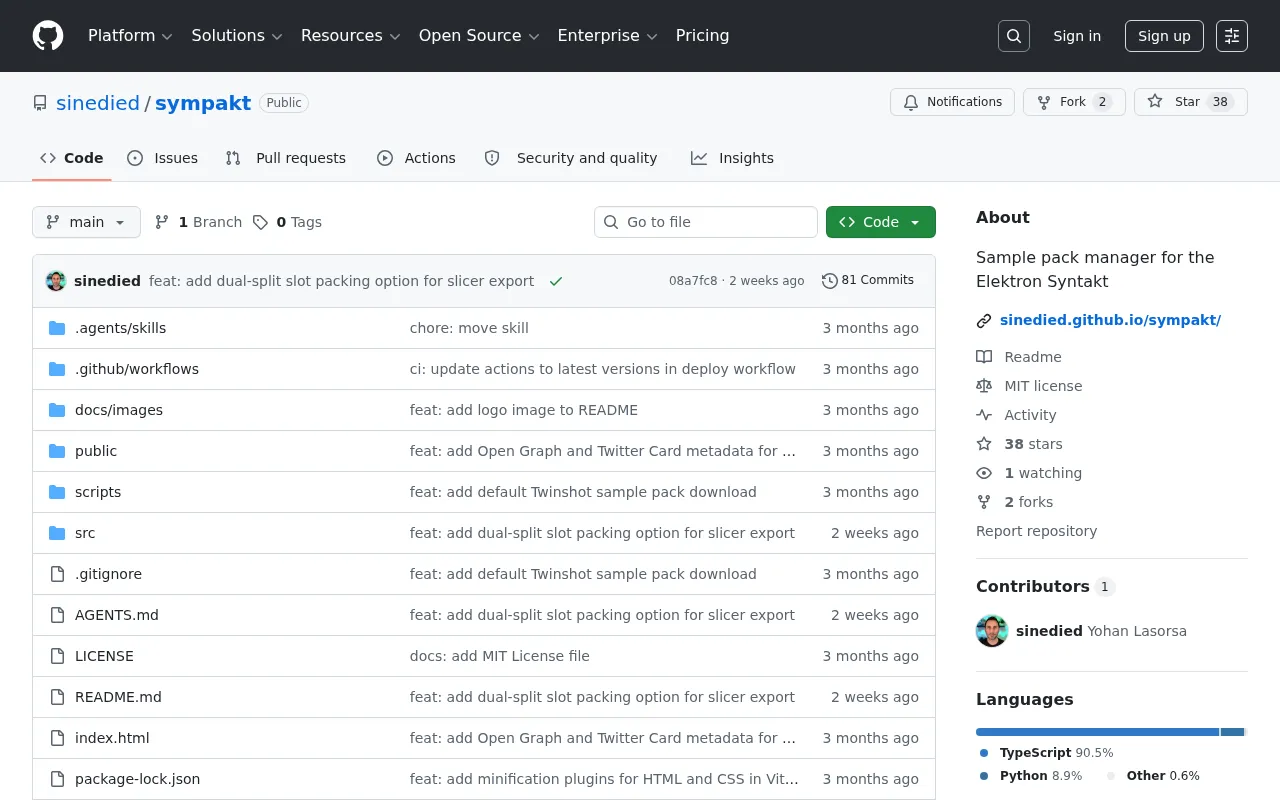Click the search magnifier icon
The height and width of the screenshot is (800, 1280).
[1014, 36]
